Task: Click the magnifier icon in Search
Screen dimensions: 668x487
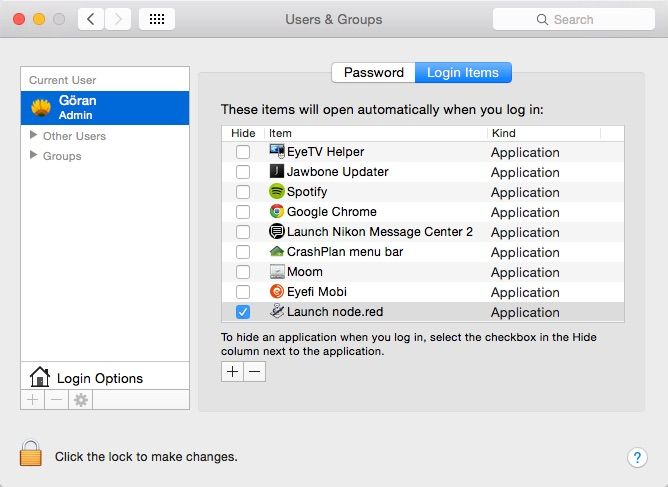Action: pyautogui.click(x=542, y=20)
